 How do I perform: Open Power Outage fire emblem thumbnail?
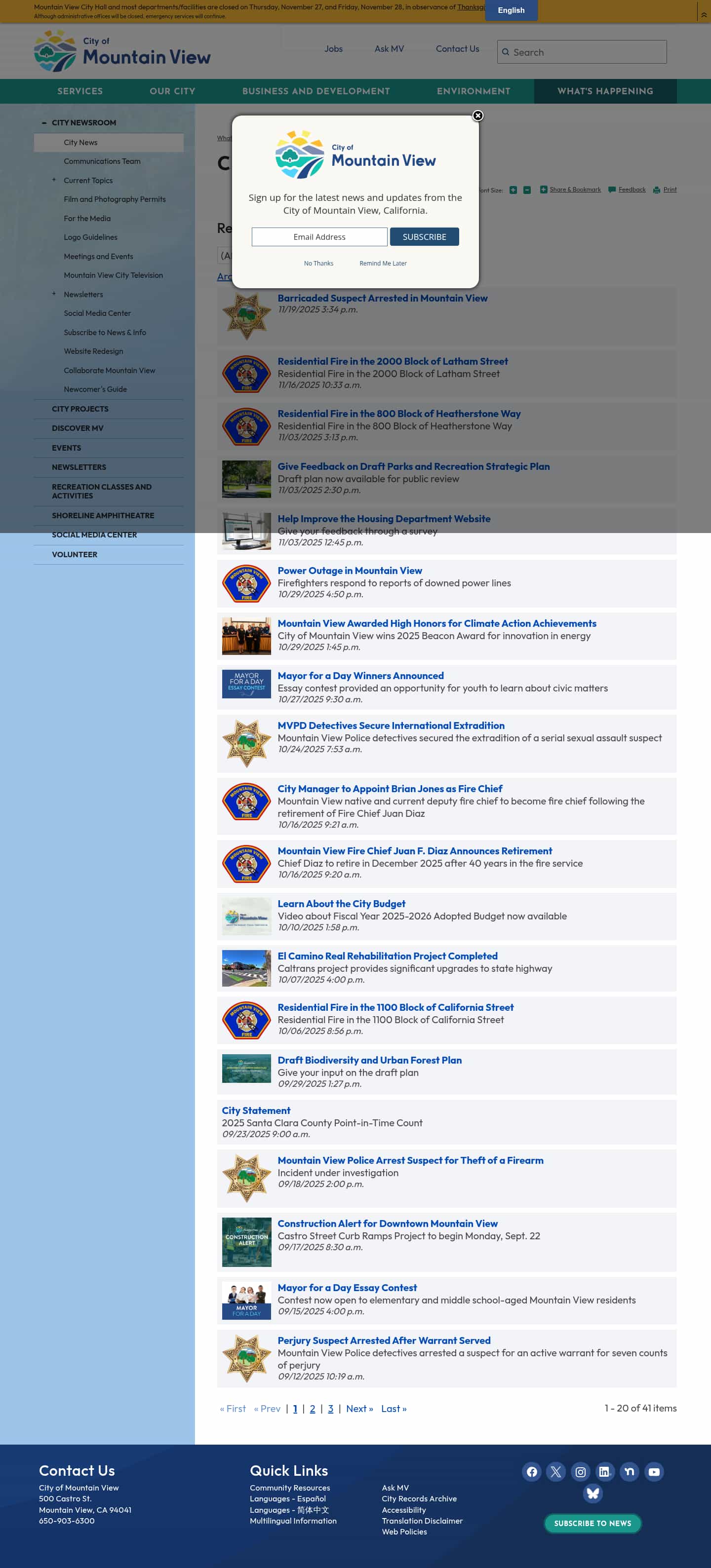pyautogui.click(x=246, y=583)
